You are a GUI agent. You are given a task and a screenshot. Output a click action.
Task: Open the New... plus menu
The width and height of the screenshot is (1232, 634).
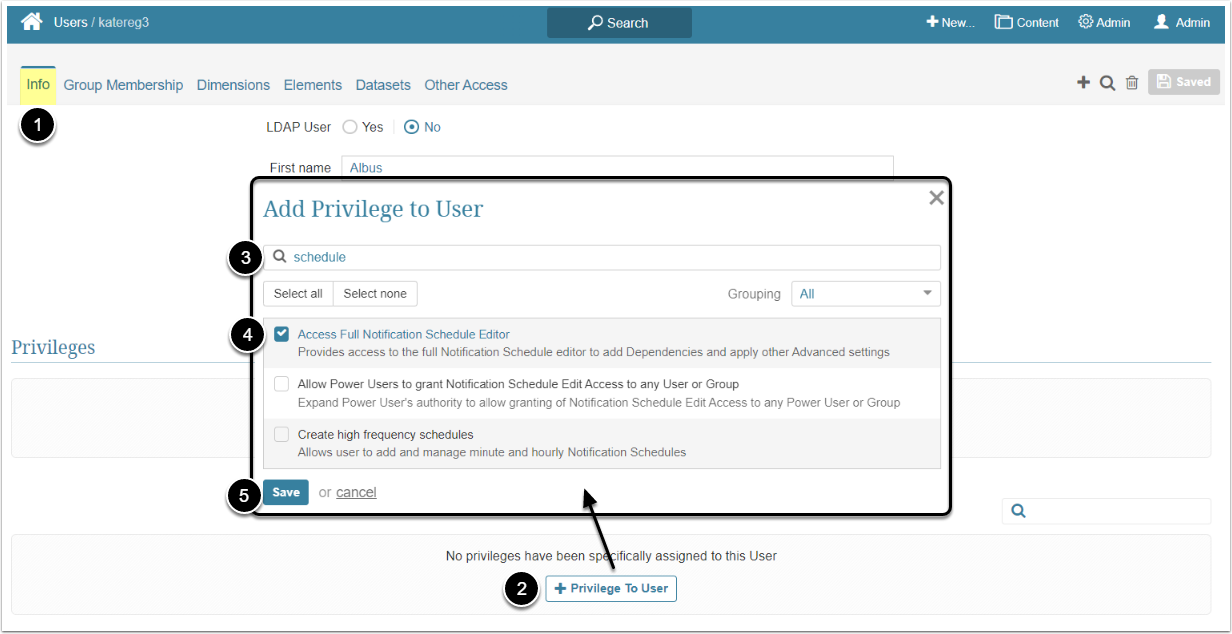point(950,22)
